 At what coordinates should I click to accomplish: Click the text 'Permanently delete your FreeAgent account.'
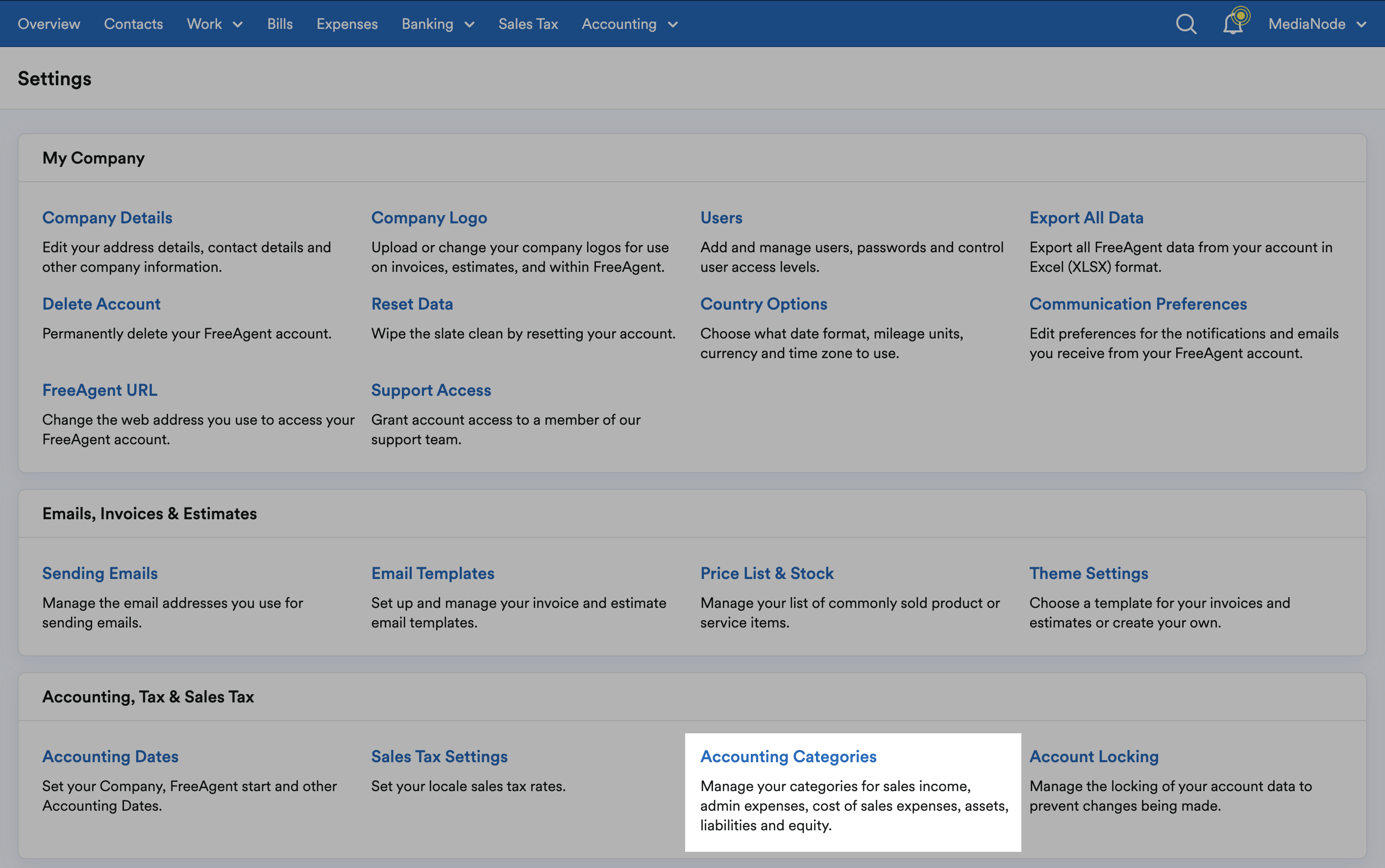click(x=187, y=334)
